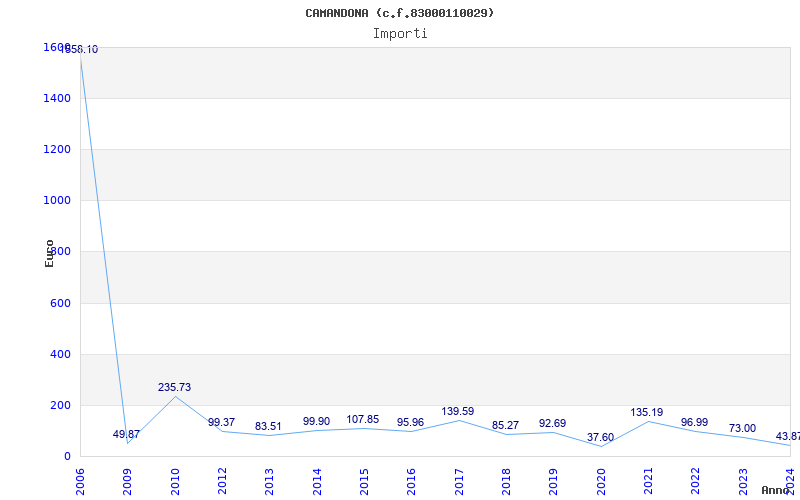Select the 49.87 data label

pos(126,434)
